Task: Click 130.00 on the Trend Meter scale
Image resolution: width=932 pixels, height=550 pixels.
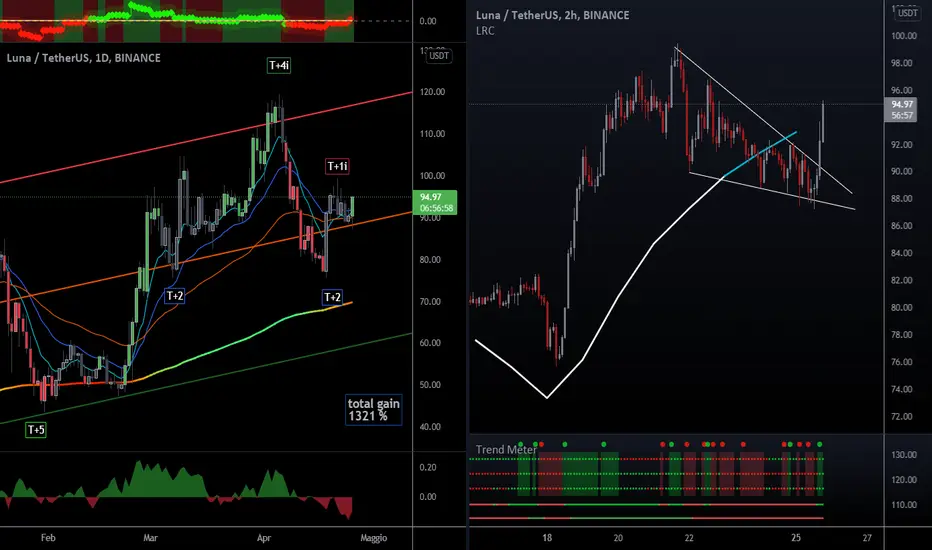Action: click(904, 455)
